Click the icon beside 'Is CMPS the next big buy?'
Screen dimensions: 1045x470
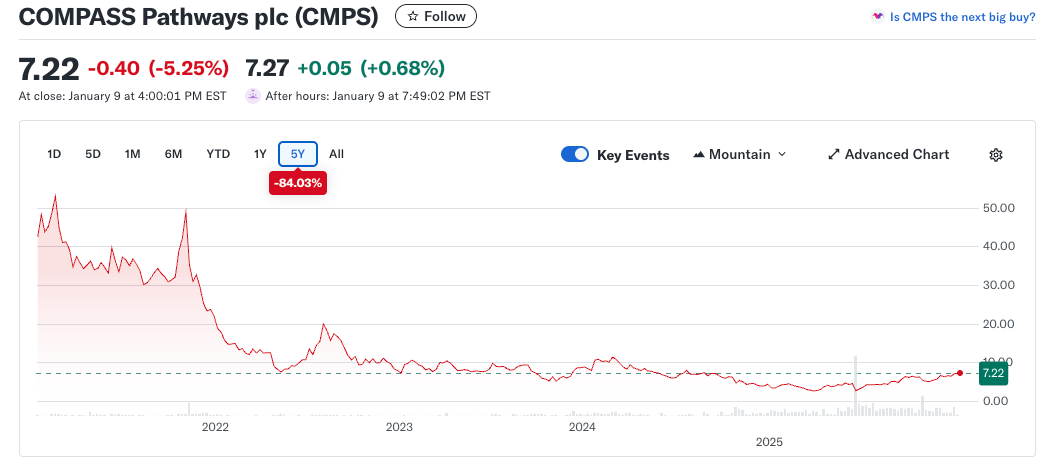878,17
